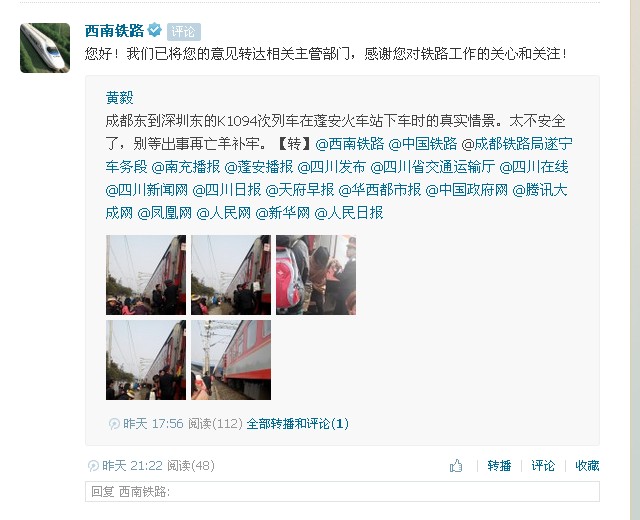The image size is (640, 520).
Task: Click the 评论 tag next to username
Action: (183, 32)
